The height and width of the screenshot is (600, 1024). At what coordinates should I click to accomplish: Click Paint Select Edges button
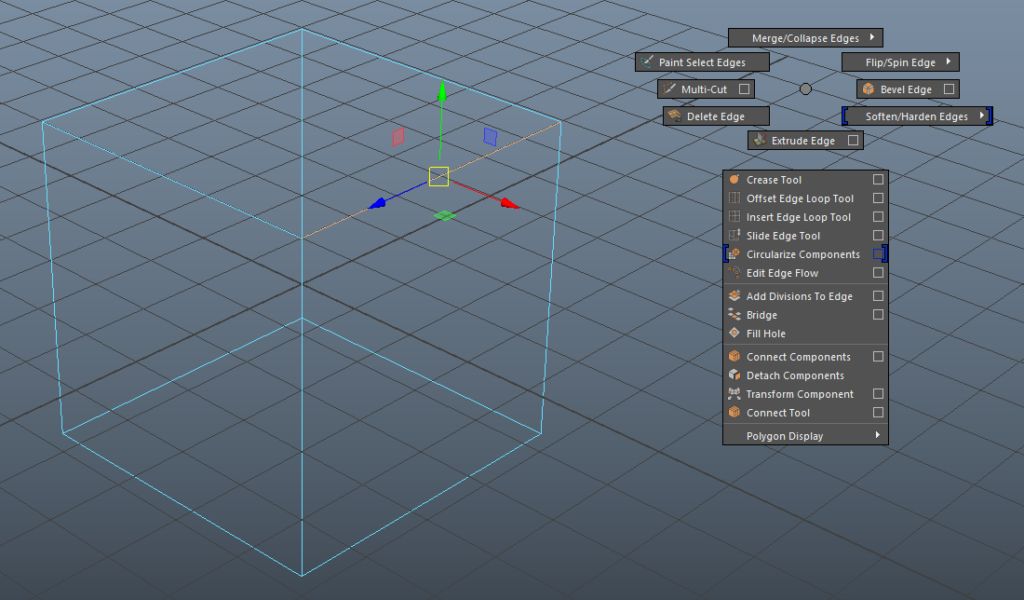coord(702,62)
